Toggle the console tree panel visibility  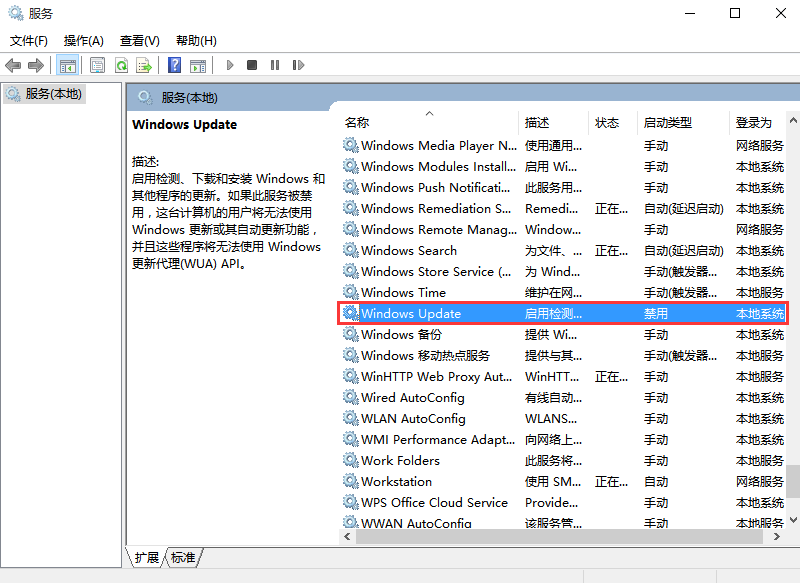[68, 65]
